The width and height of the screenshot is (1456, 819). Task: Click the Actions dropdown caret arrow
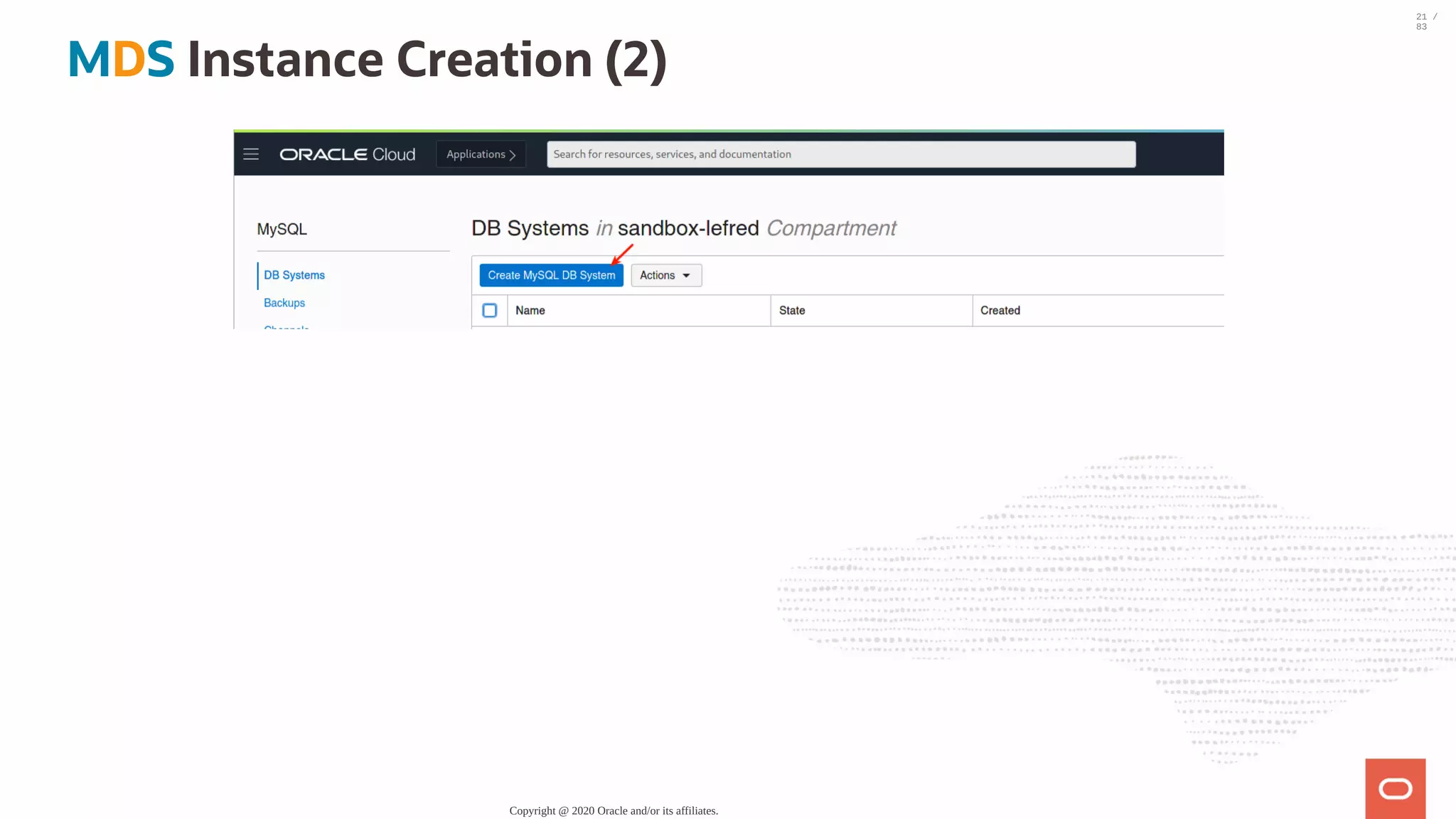pos(686,276)
